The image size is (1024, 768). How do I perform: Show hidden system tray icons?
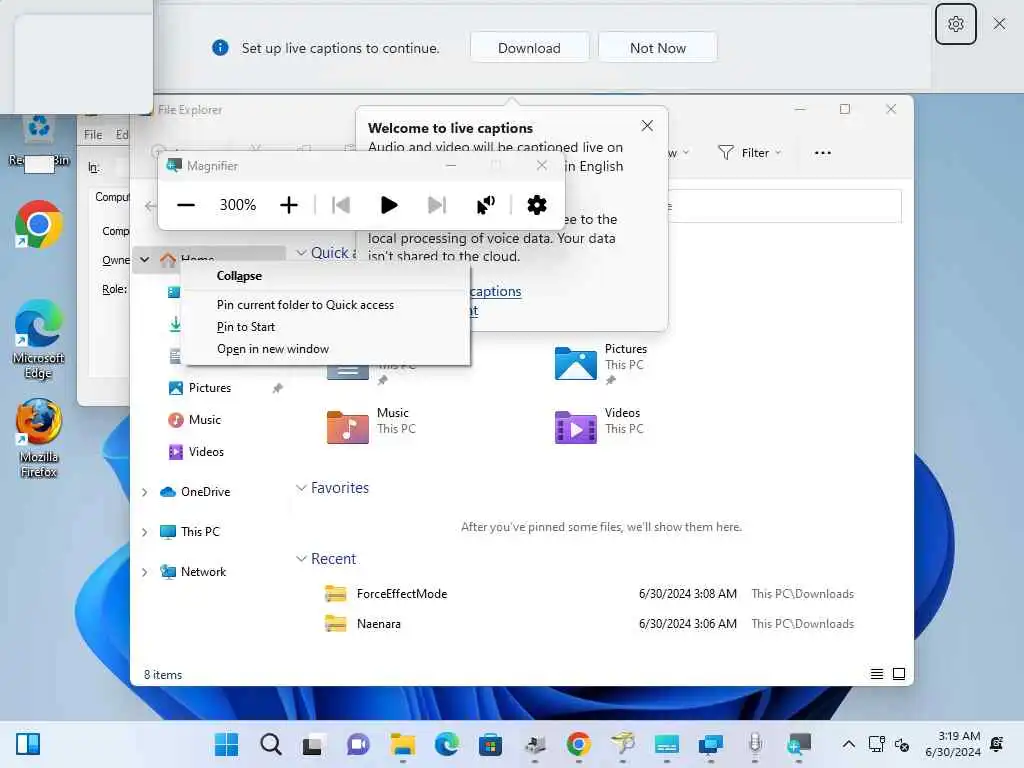click(x=848, y=744)
